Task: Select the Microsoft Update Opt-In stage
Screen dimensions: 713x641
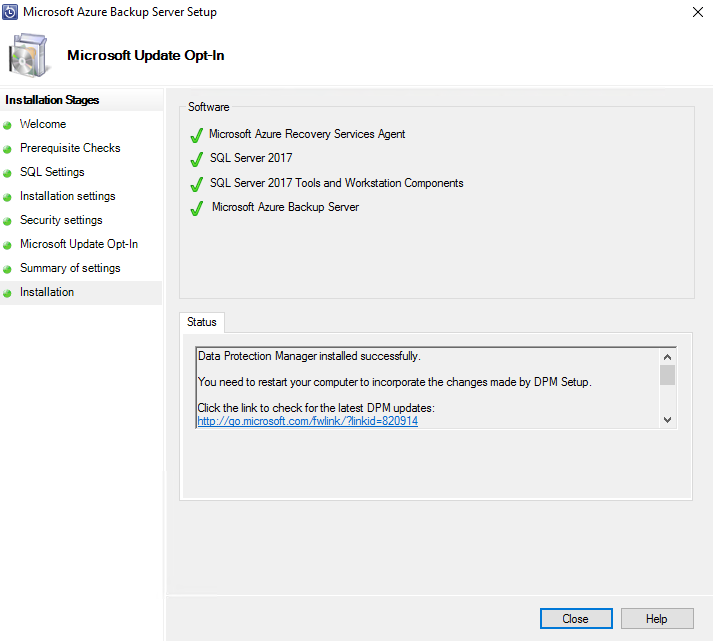Action: [79, 244]
